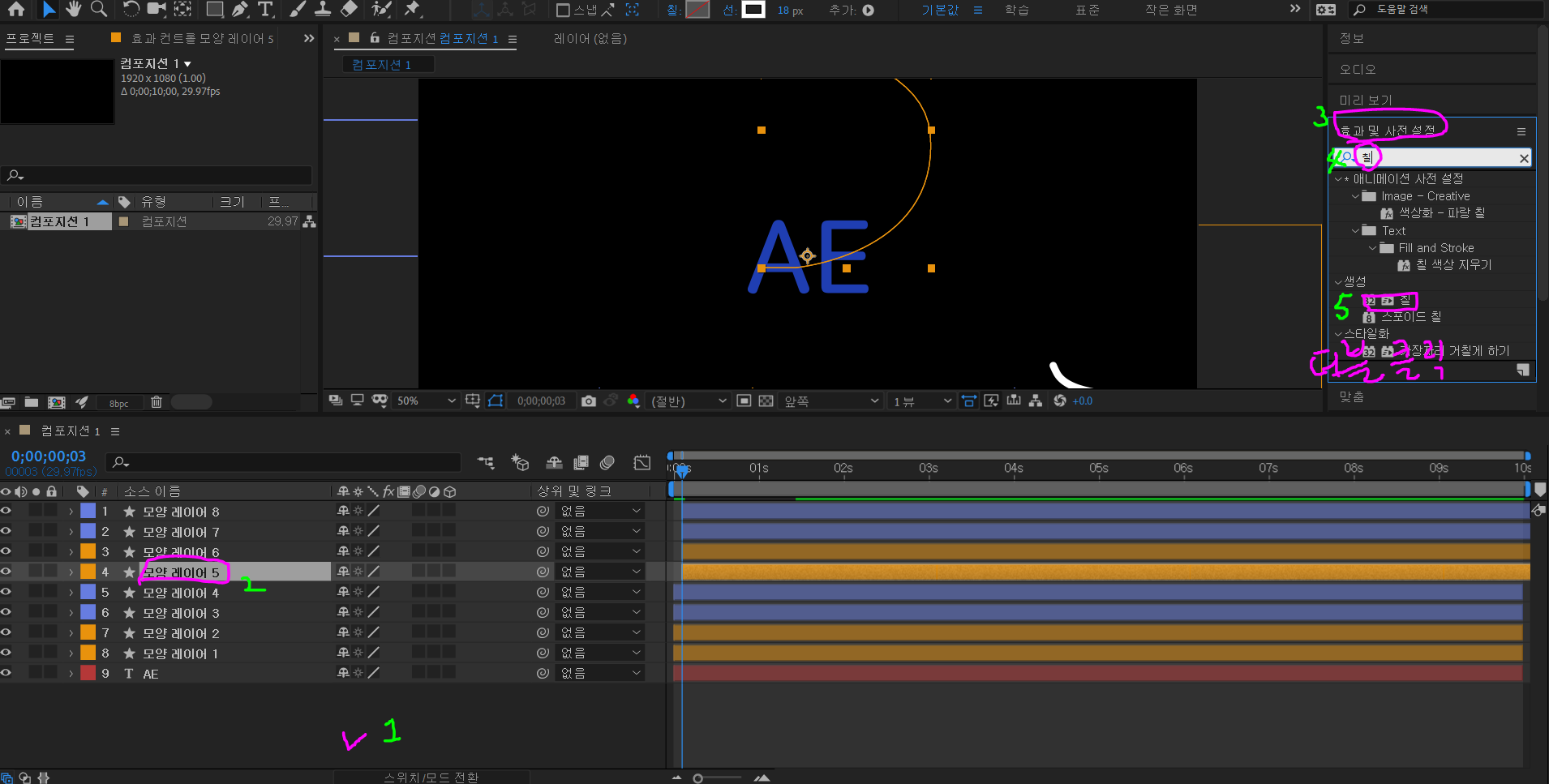Viewport: 1549px width, 784px height.
Task: Toggle mask and shape path visibility
Action: point(496,401)
